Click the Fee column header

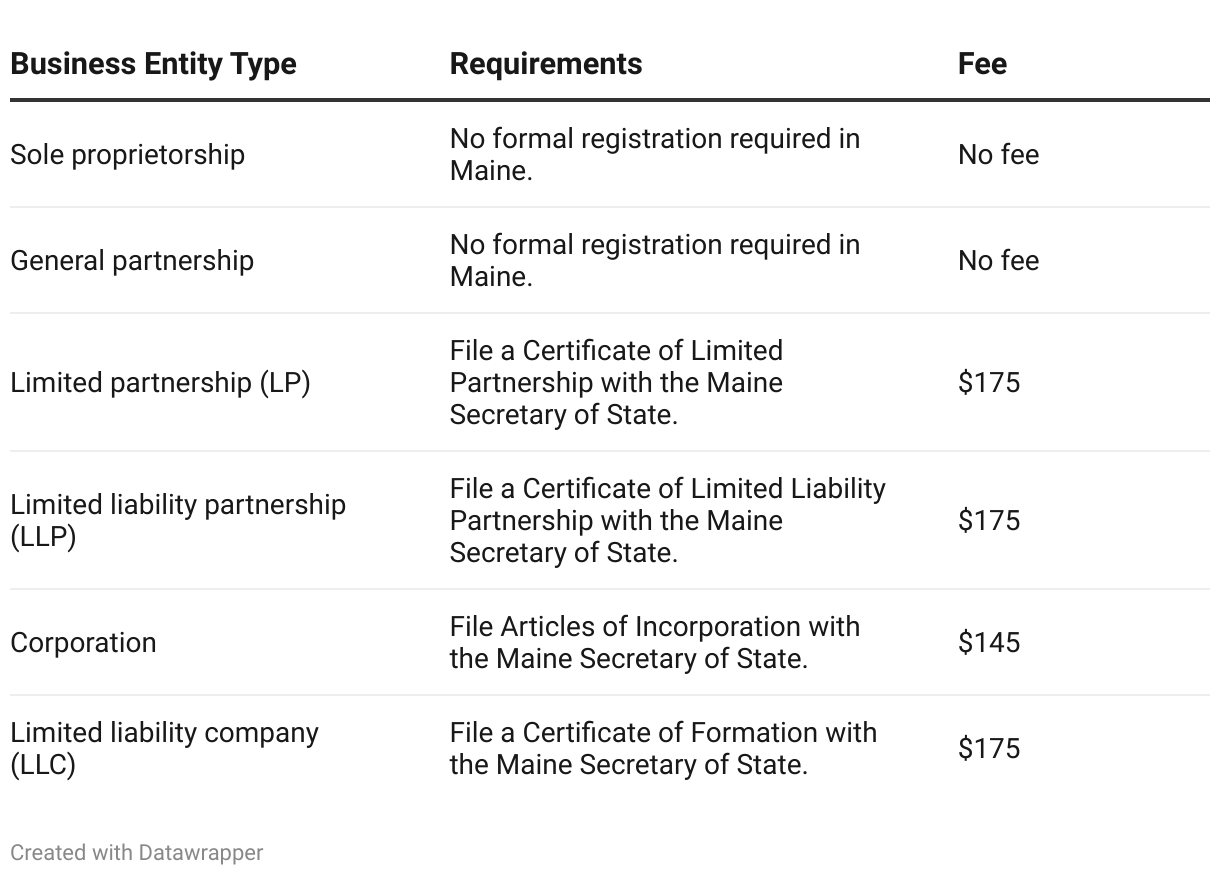click(982, 64)
